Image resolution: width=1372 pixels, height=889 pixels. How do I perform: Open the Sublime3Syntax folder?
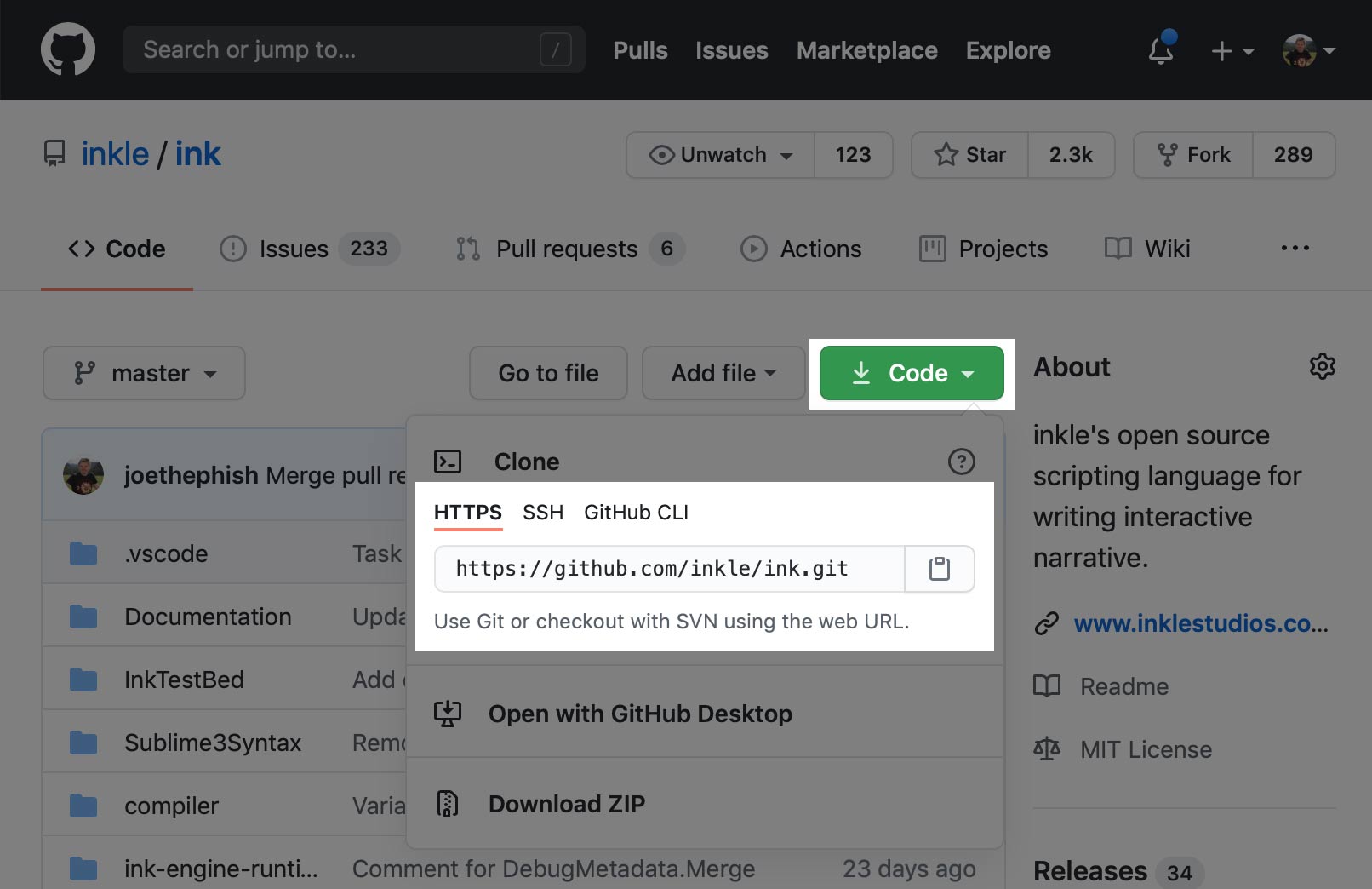click(x=213, y=743)
